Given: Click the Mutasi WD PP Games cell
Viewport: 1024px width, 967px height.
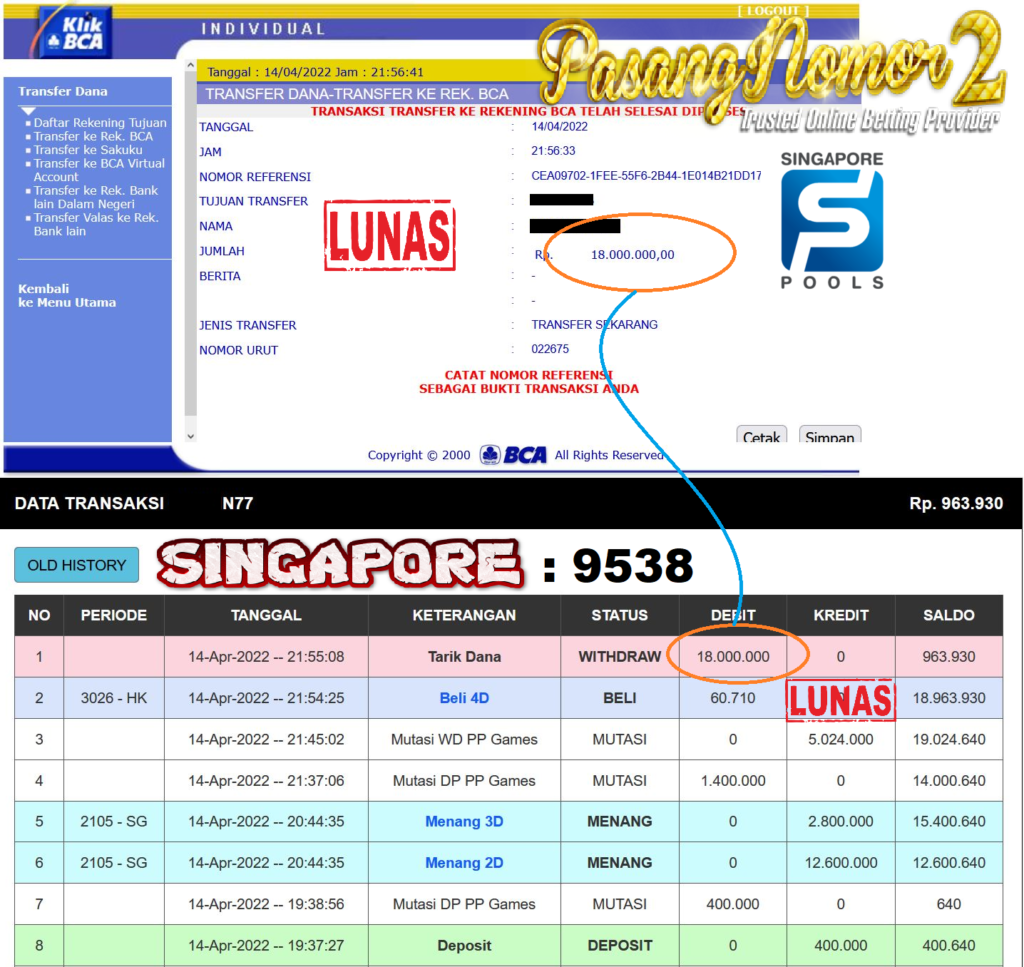Looking at the screenshot, I should click(464, 739).
